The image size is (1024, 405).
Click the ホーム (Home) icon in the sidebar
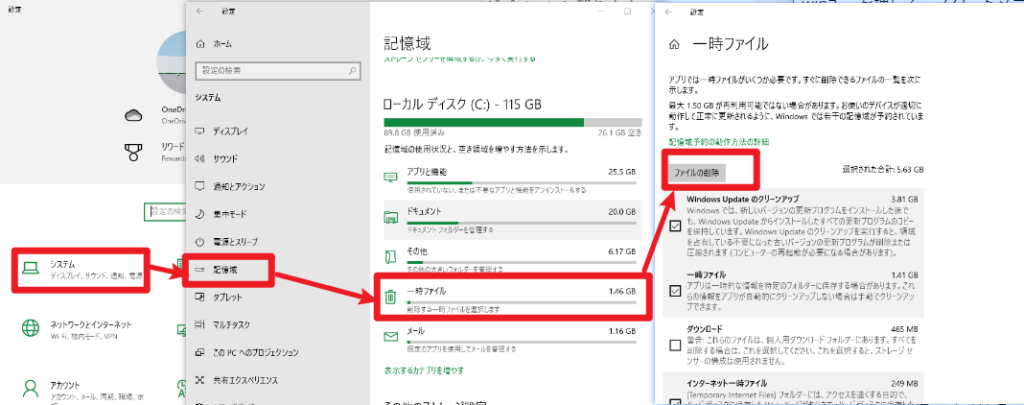pos(202,45)
